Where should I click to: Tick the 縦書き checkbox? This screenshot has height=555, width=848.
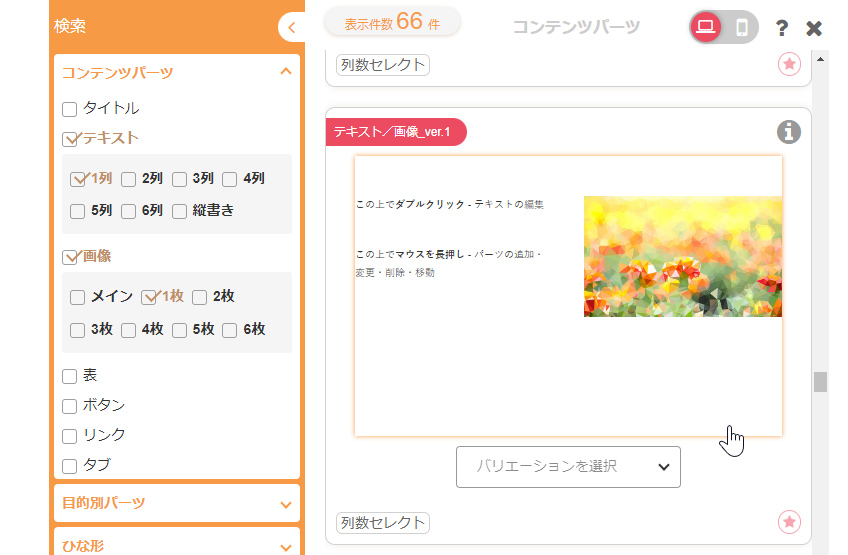180,211
